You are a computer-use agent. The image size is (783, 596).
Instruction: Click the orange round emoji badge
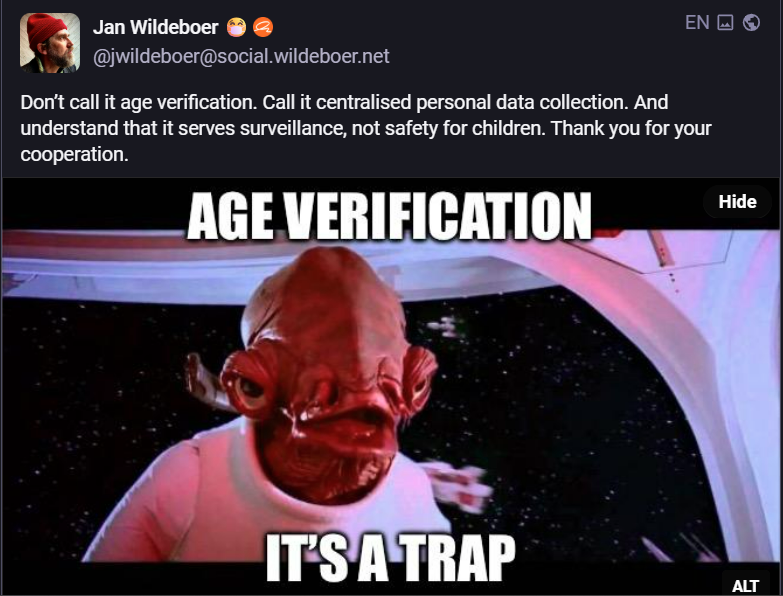pyautogui.click(x=263, y=27)
